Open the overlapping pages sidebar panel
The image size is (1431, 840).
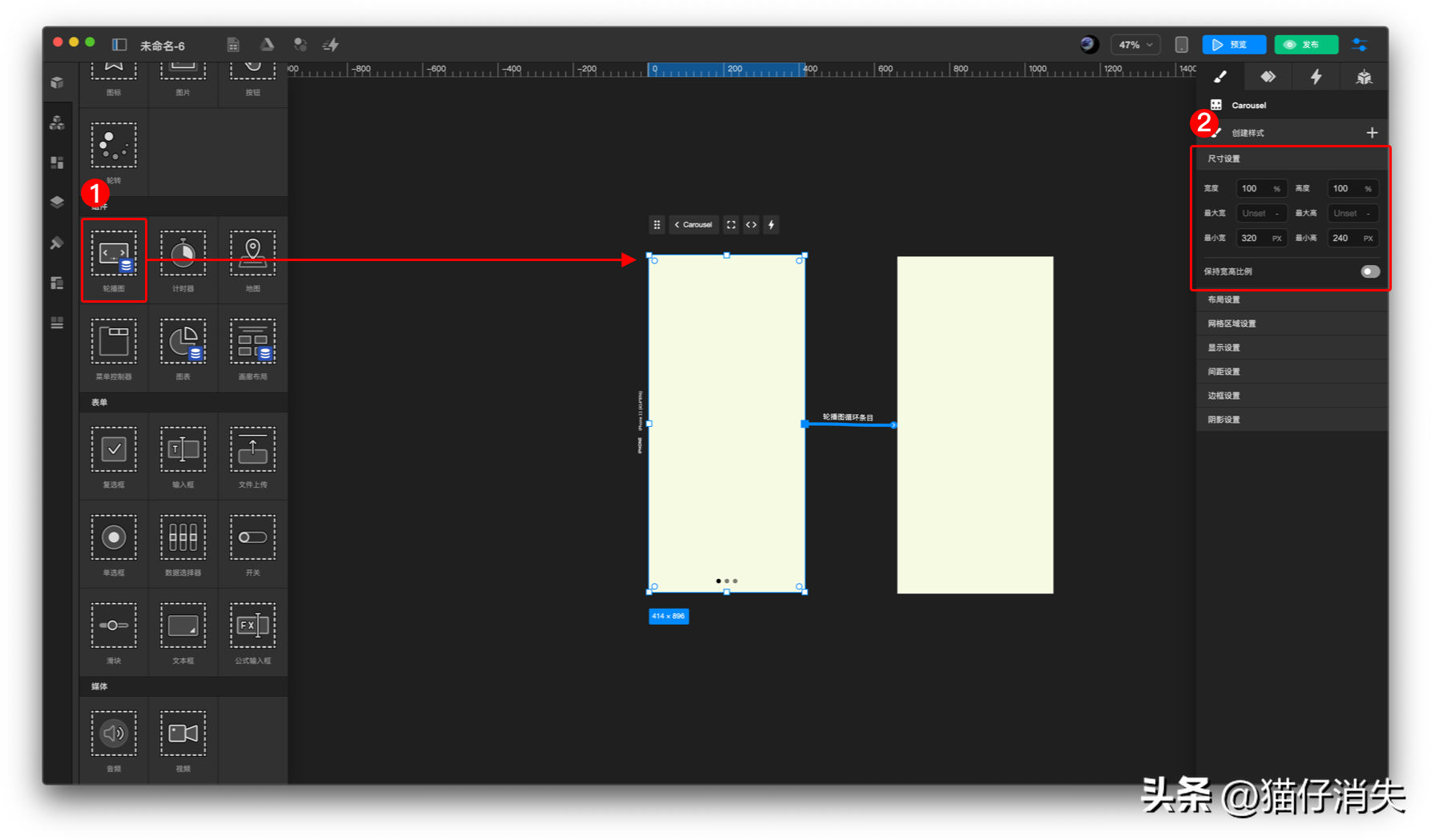(x=57, y=283)
